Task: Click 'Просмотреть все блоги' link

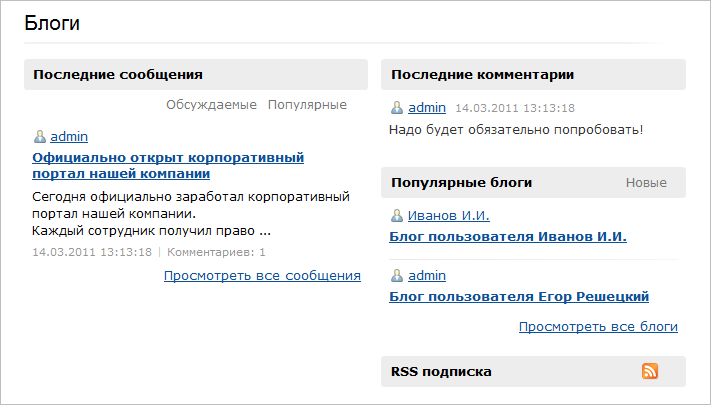Action: click(x=598, y=327)
